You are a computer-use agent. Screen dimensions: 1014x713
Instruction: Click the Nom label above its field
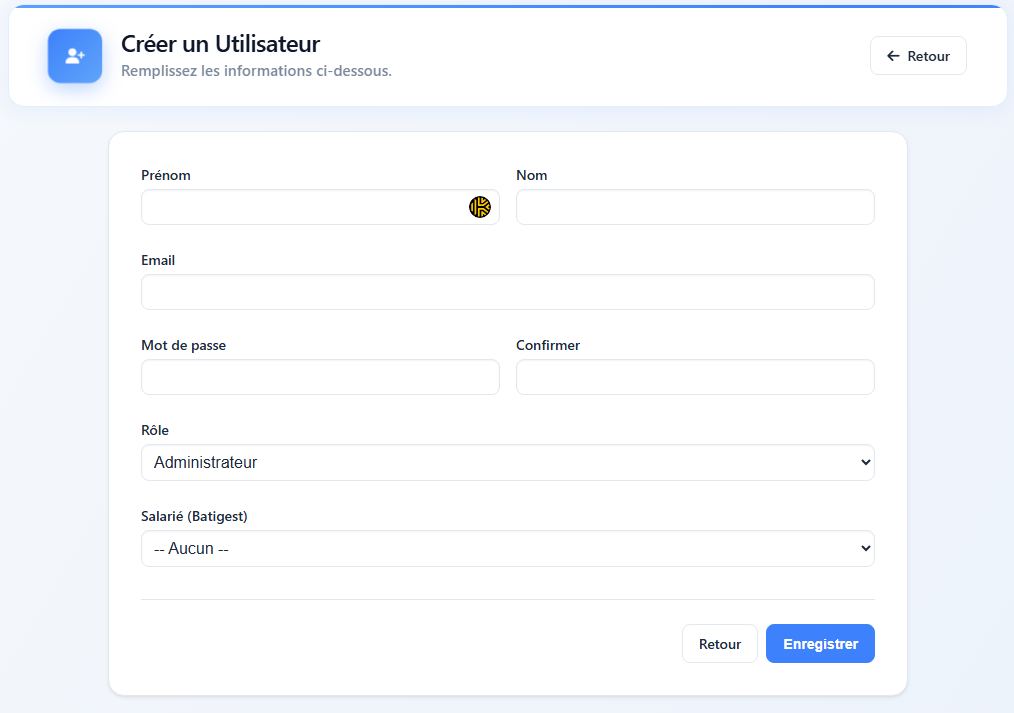point(531,175)
